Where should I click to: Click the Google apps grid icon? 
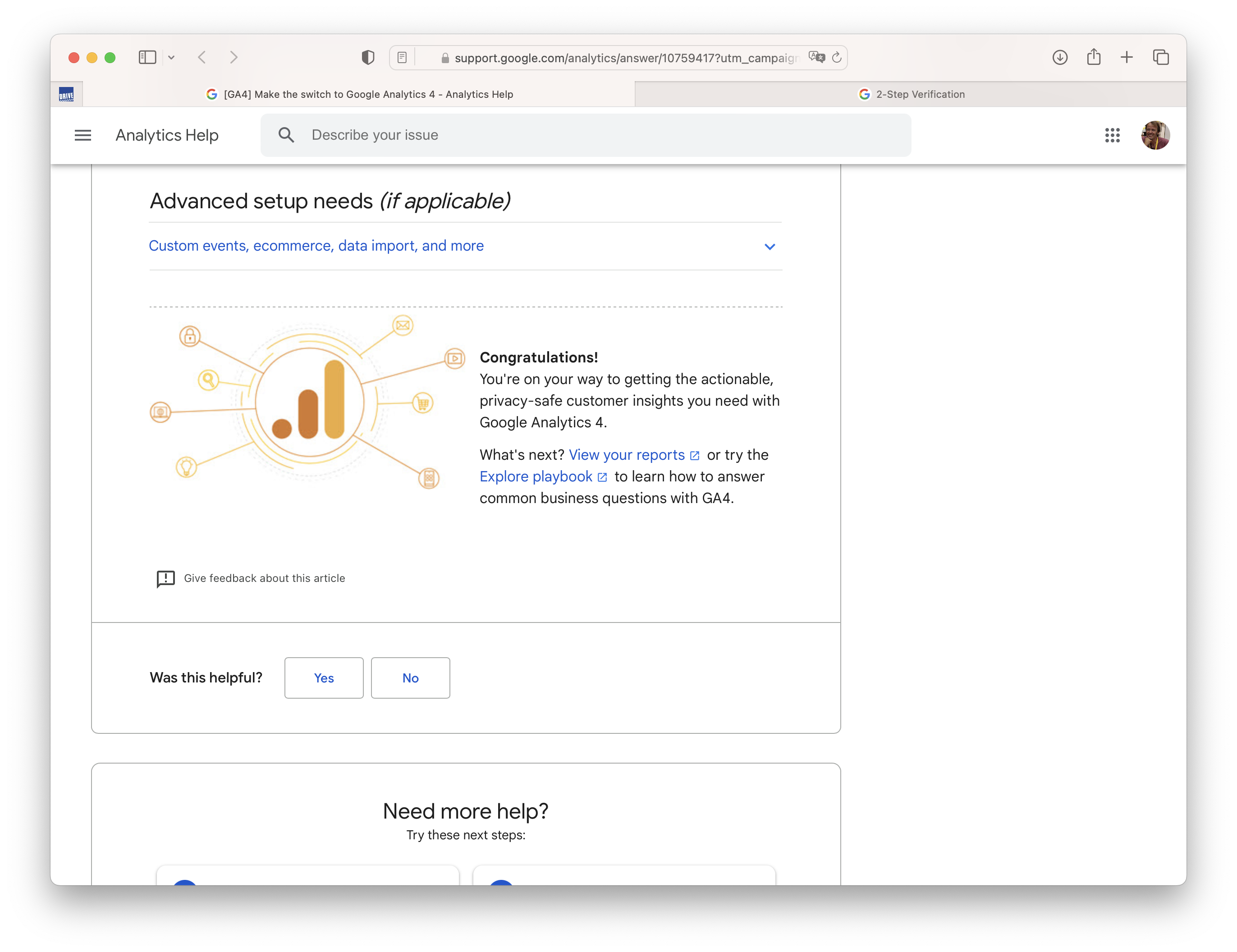(1112, 135)
